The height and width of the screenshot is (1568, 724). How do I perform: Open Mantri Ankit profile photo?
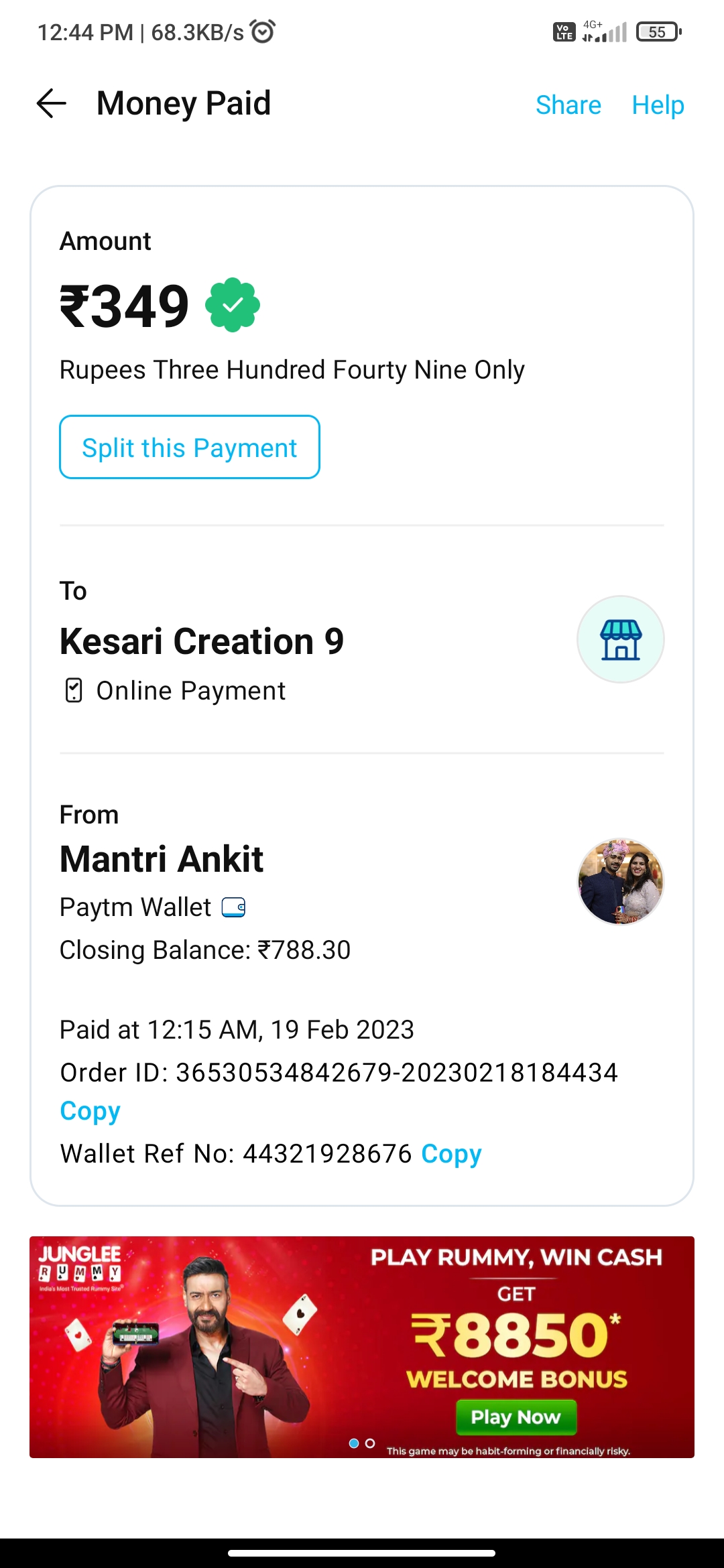(x=621, y=882)
